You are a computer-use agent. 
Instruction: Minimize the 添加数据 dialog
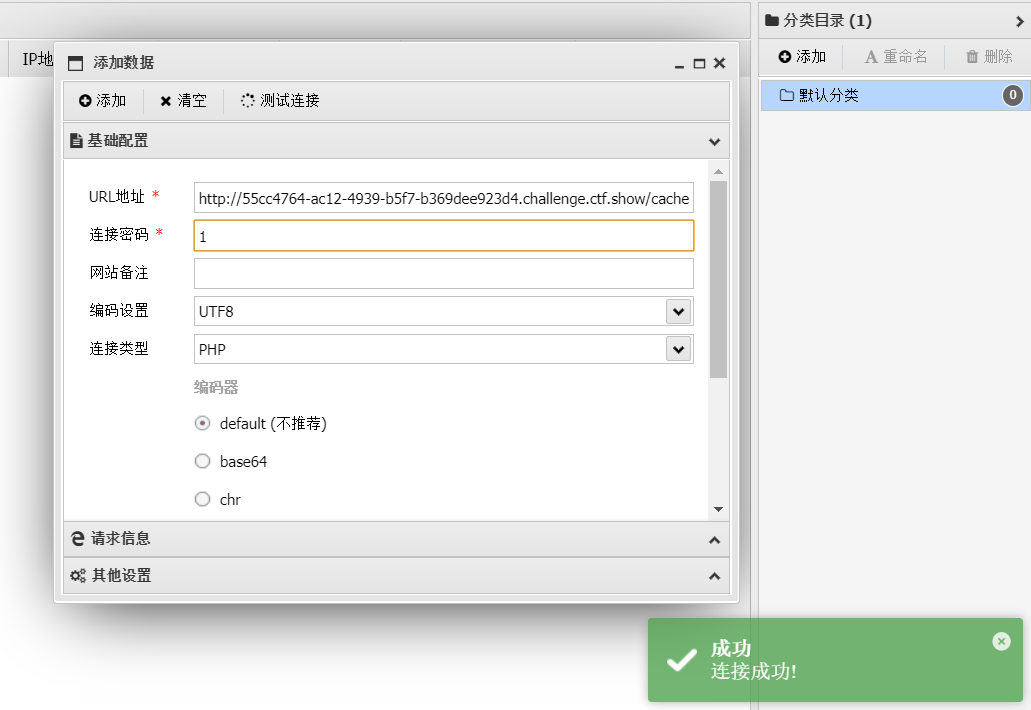coord(679,64)
